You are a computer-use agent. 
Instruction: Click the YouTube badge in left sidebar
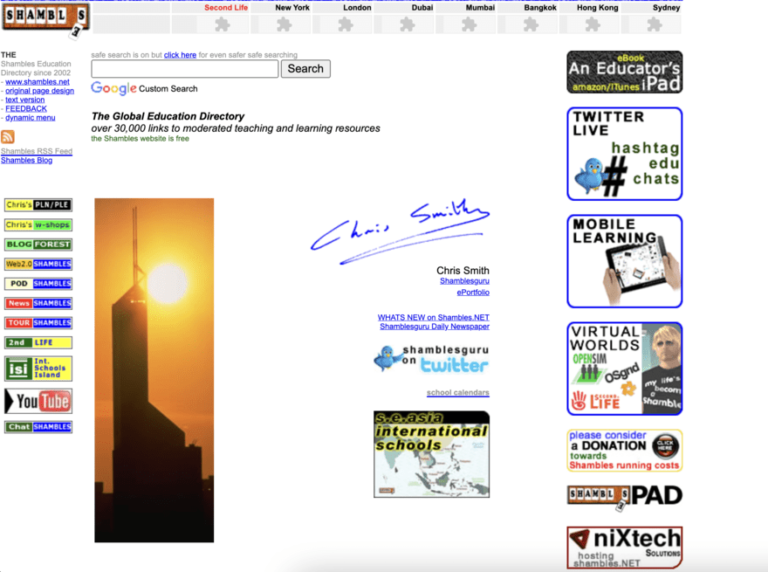click(x=38, y=402)
